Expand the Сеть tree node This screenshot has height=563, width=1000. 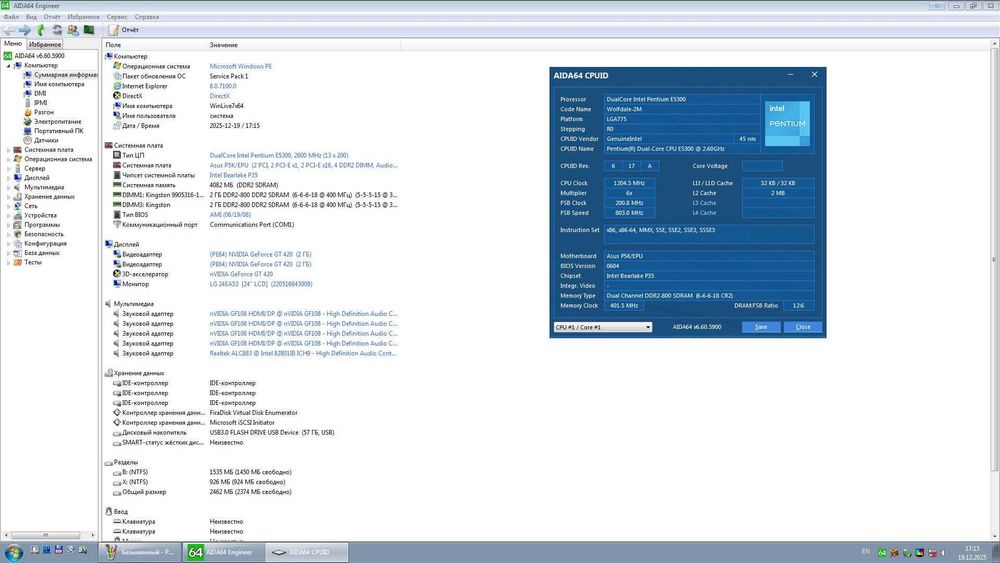[8, 206]
